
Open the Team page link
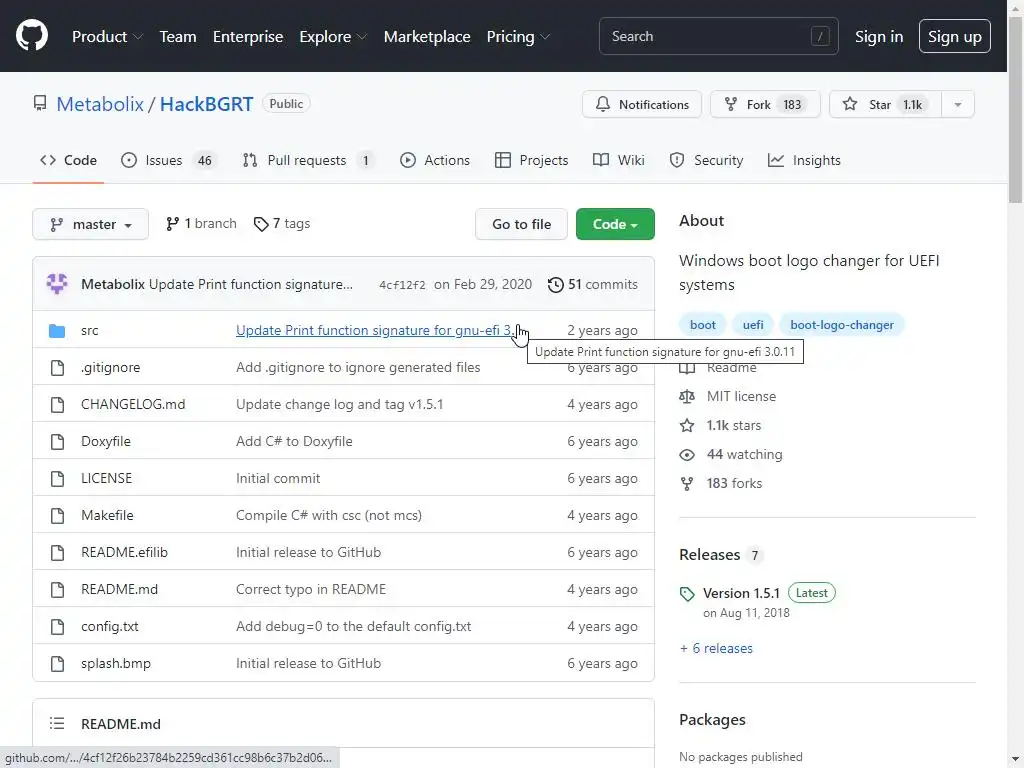pos(178,37)
